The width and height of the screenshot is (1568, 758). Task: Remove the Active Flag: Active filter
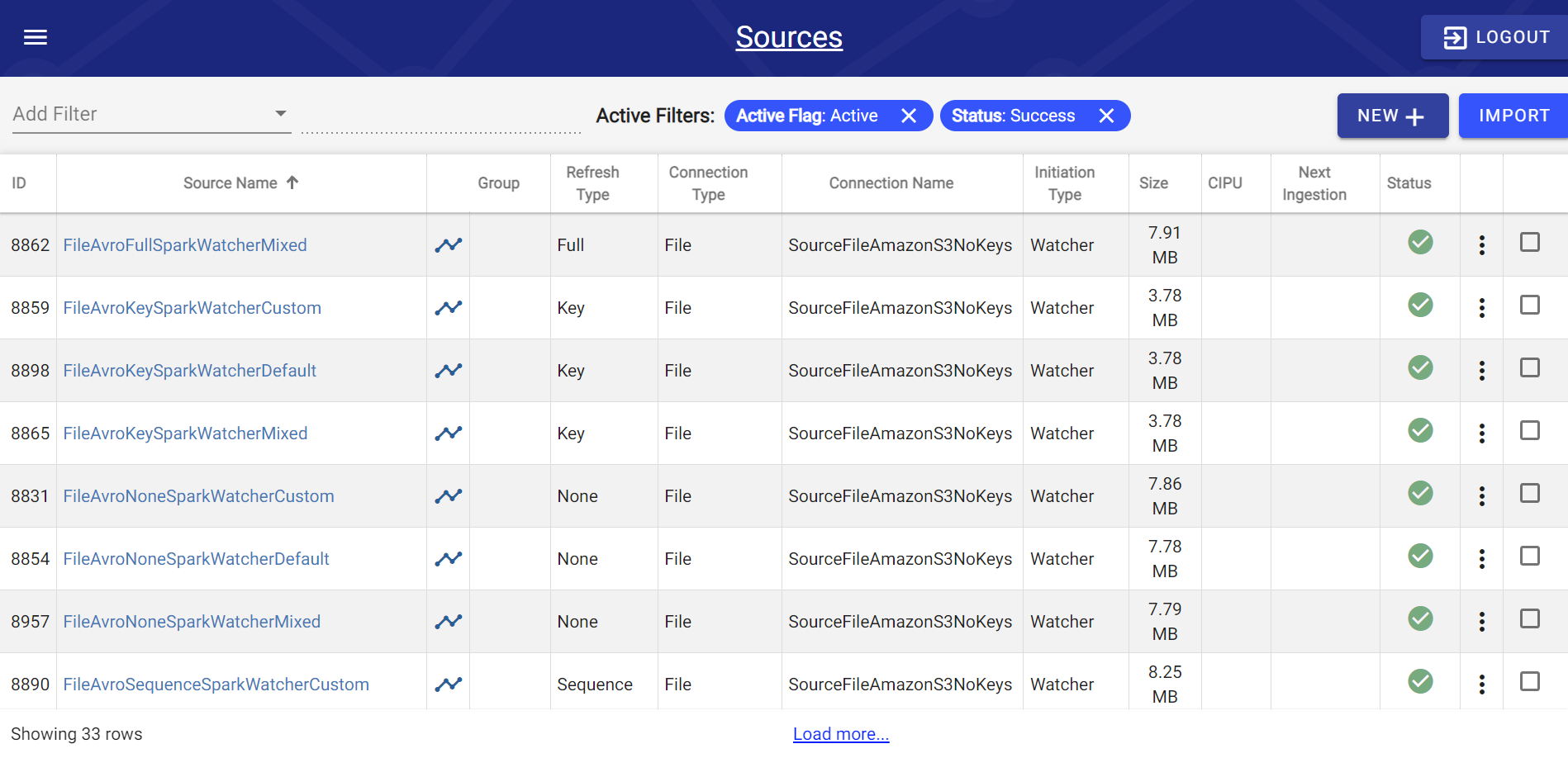coord(909,116)
